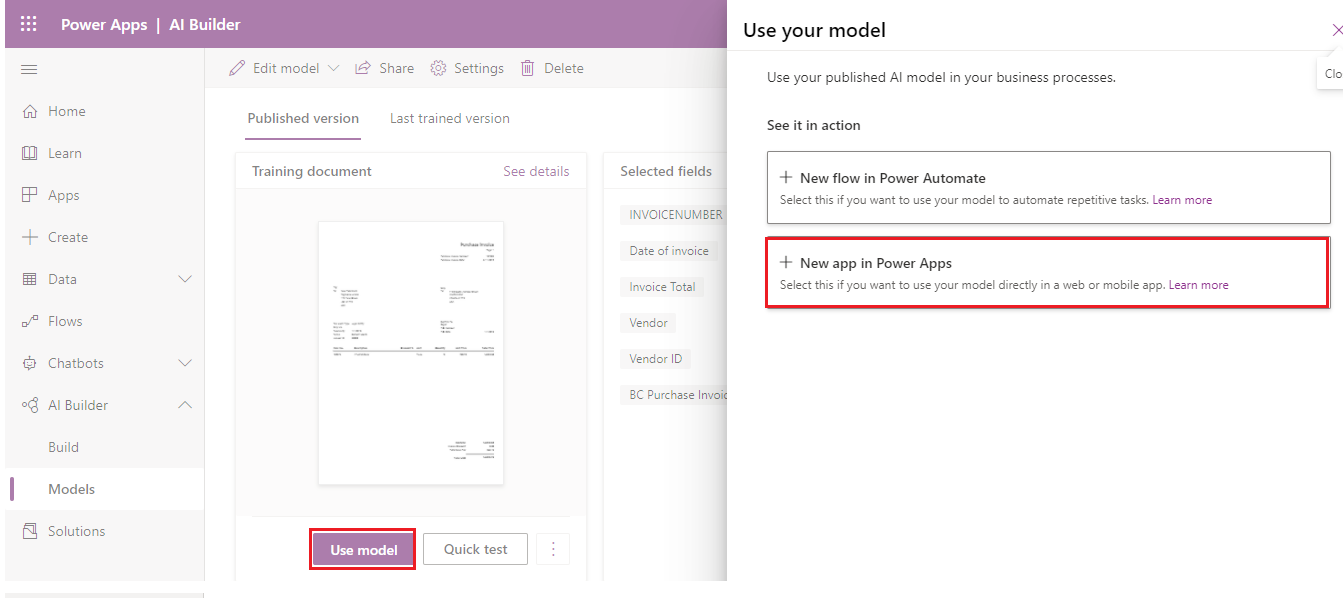Go to Apps in navigation
The width and height of the screenshot is (1343, 612).
point(64,195)
